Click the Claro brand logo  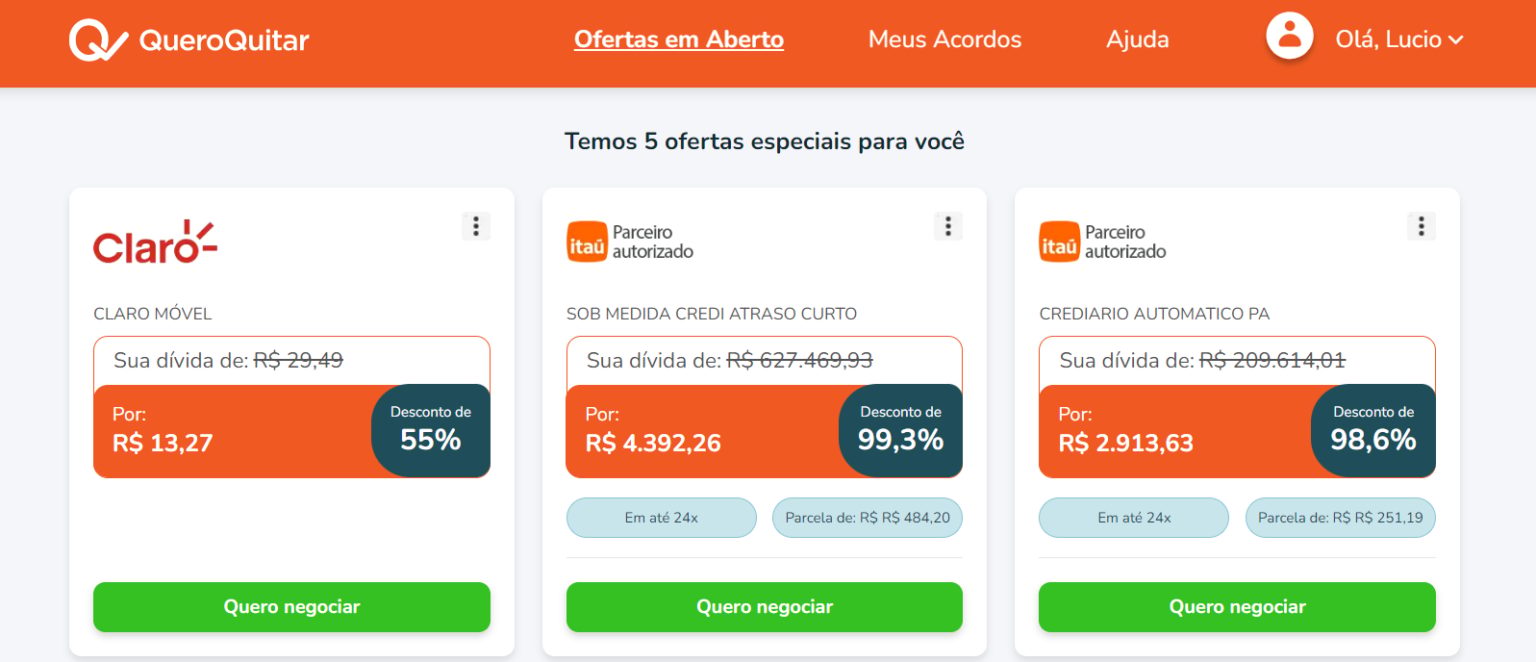coord(155,242)
